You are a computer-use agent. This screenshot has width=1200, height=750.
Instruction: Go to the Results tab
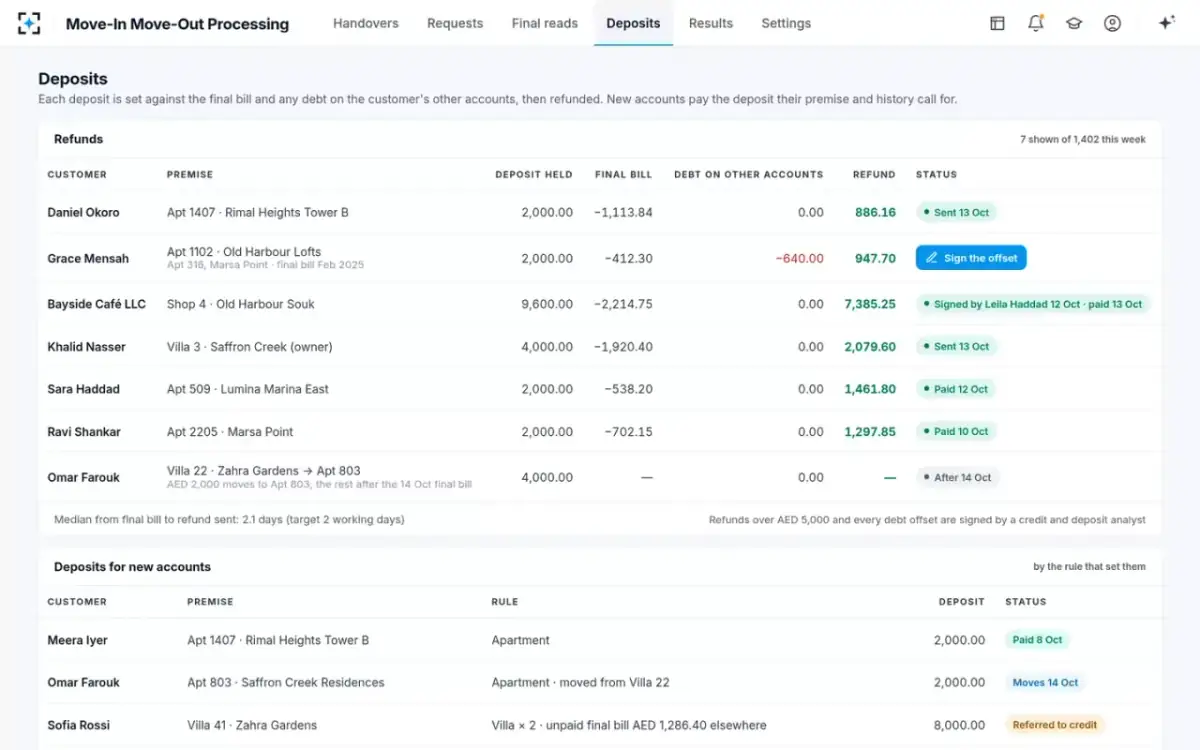(711, 23)
